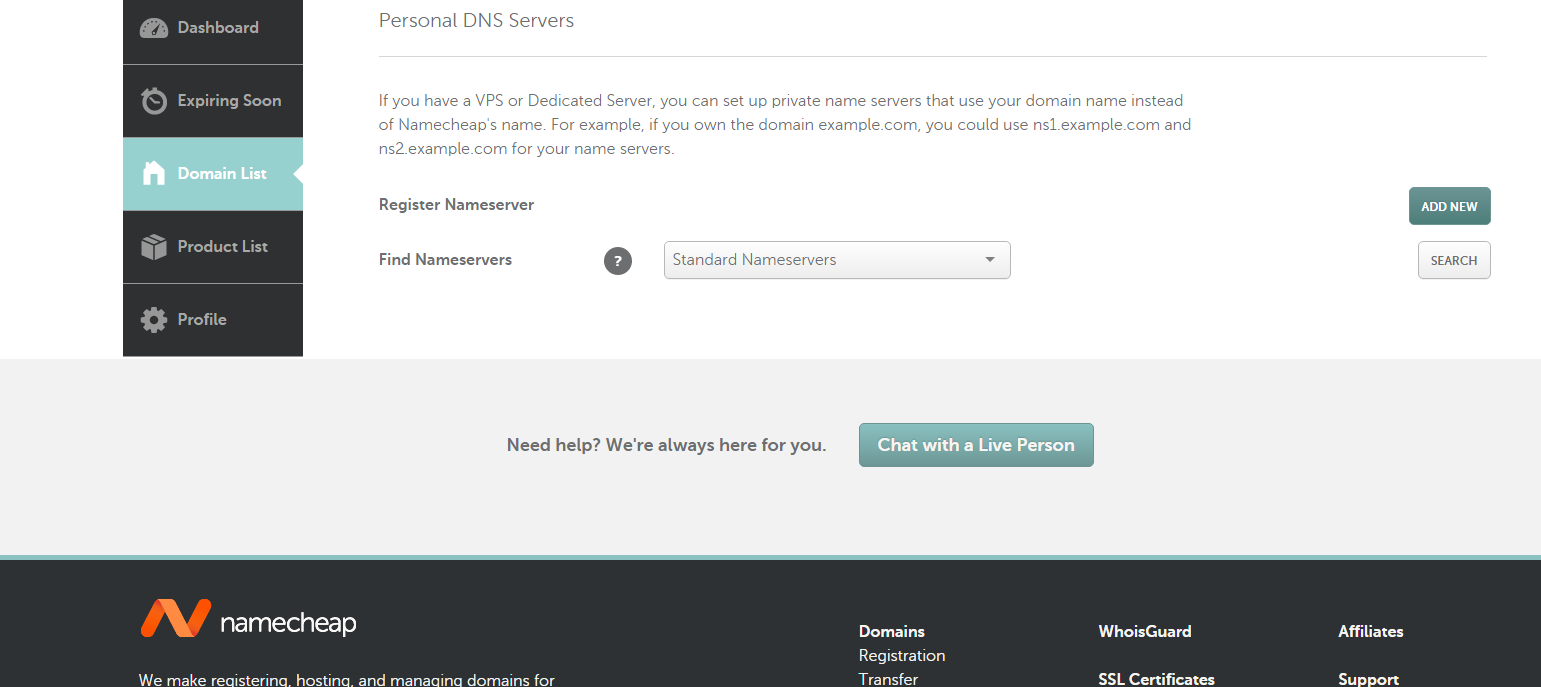Open the Standard Nameservers dropdown
This screenshot has width=1541, height=687.
[x=837, y=260]
